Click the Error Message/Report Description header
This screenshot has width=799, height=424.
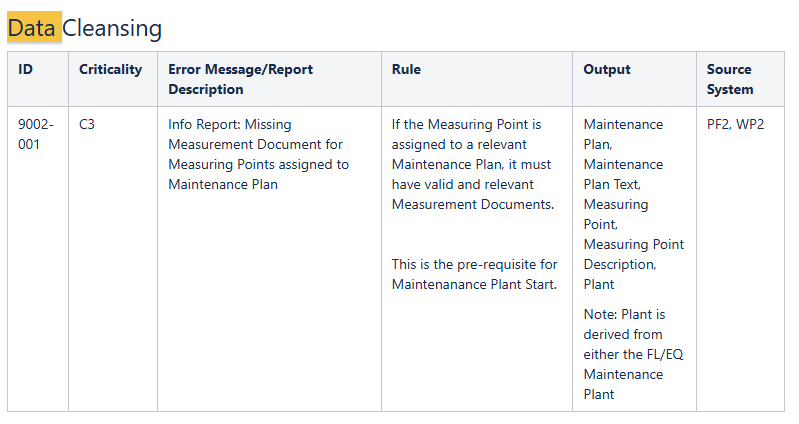click(x=240, y=79)
